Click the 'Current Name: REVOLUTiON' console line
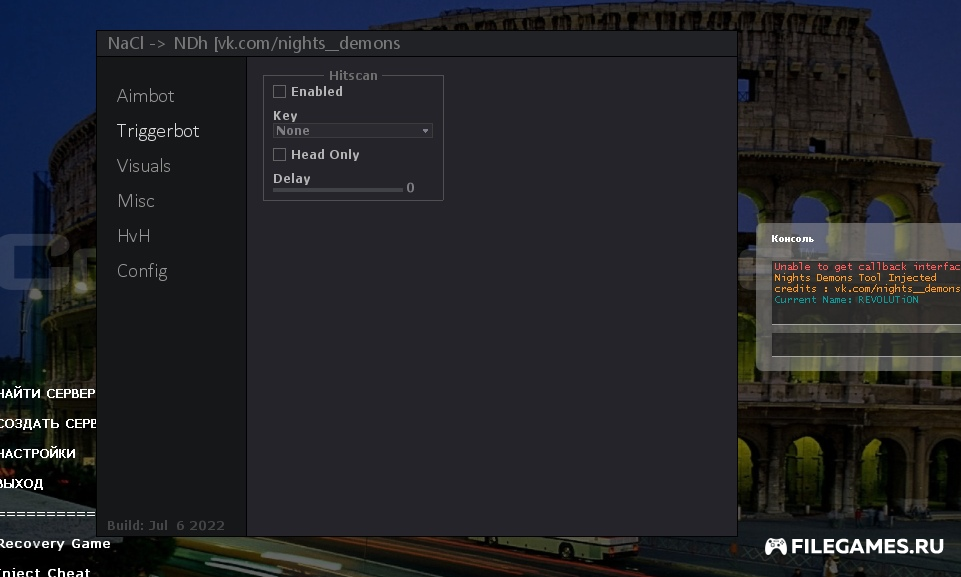Image resolution: width=961 pixels, height=577 pixels. pyautogui.click(x=846, y=300)
